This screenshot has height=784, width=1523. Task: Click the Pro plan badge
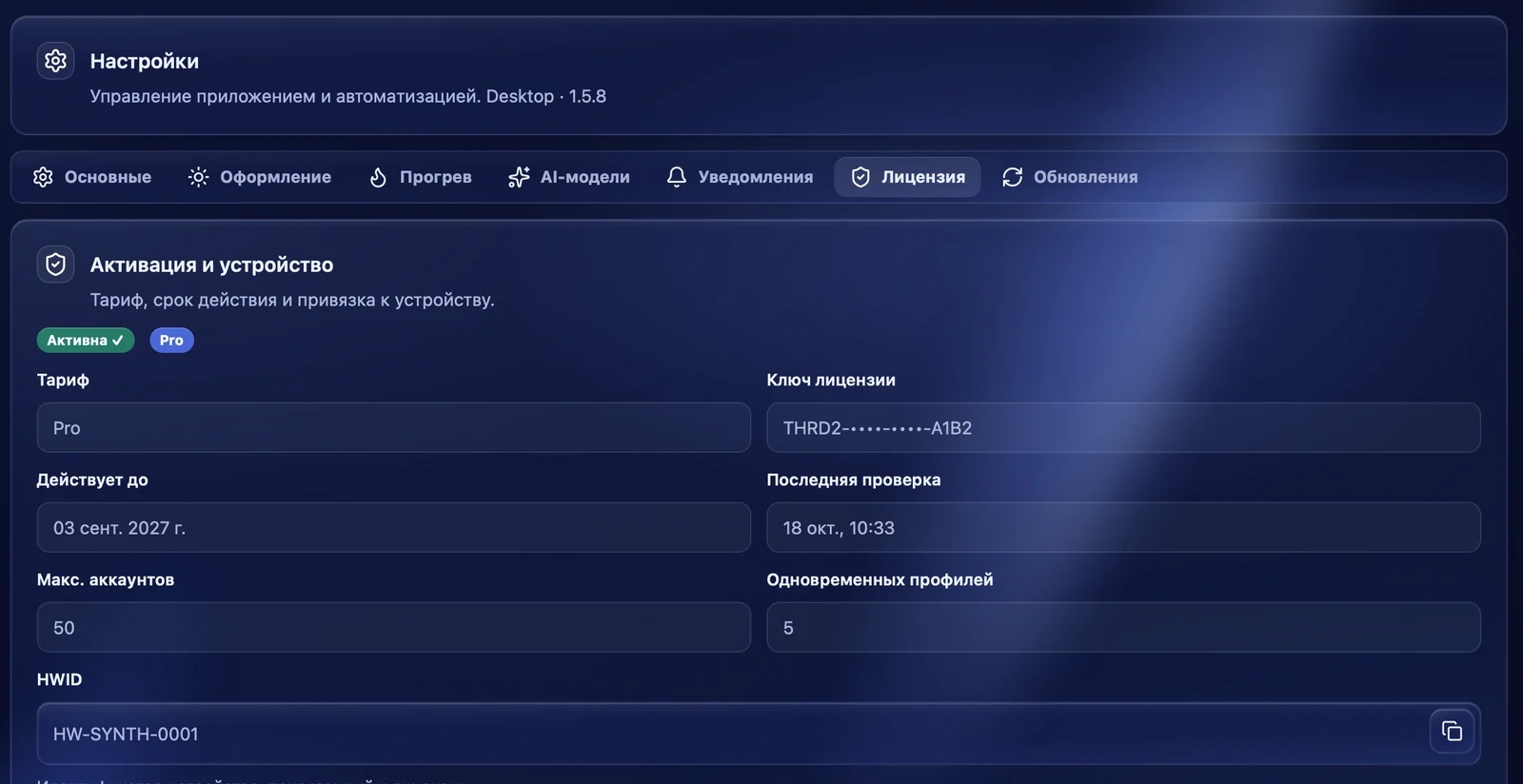pos(171,341)
